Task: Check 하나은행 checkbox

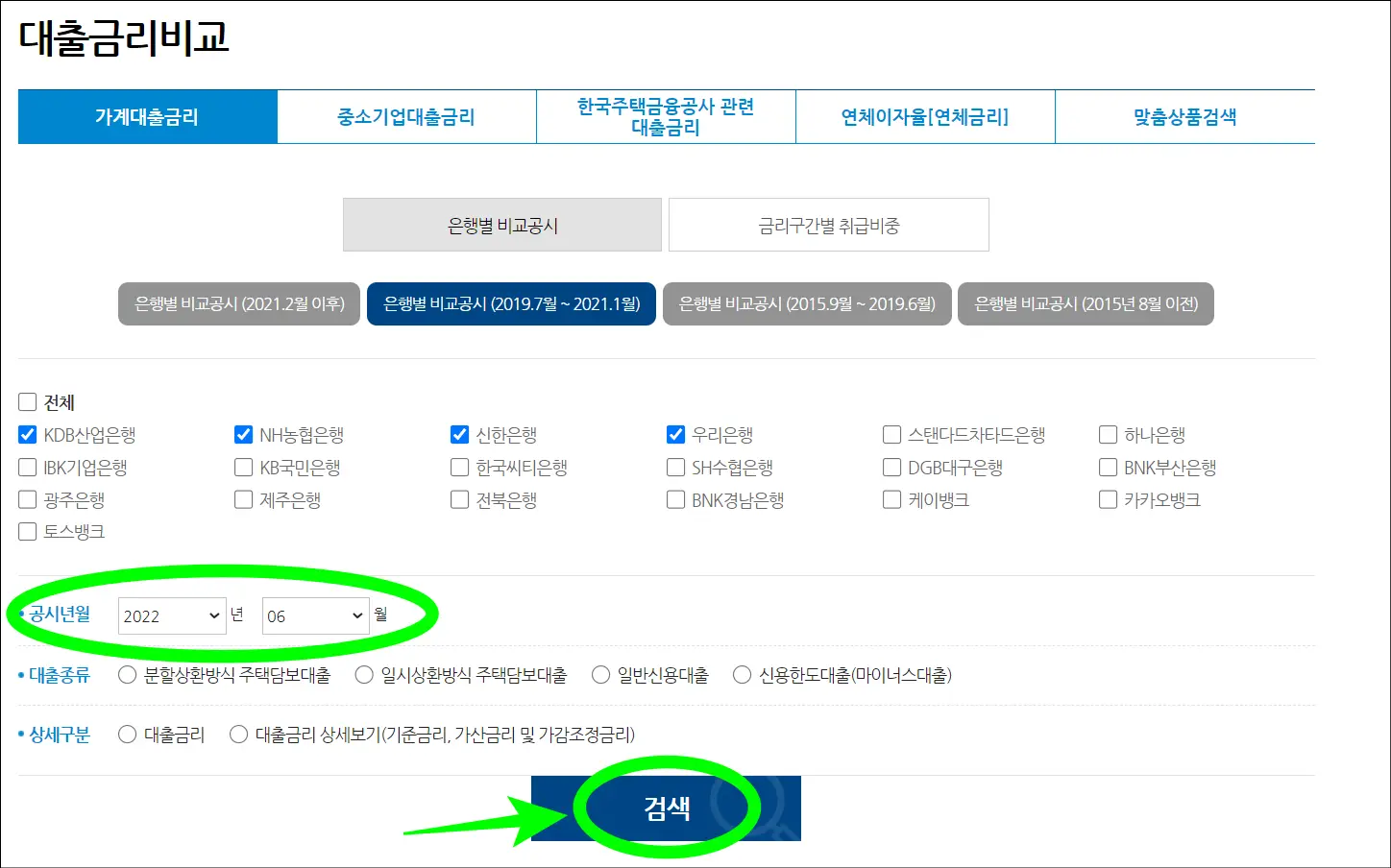Action: pos(1109,435)
